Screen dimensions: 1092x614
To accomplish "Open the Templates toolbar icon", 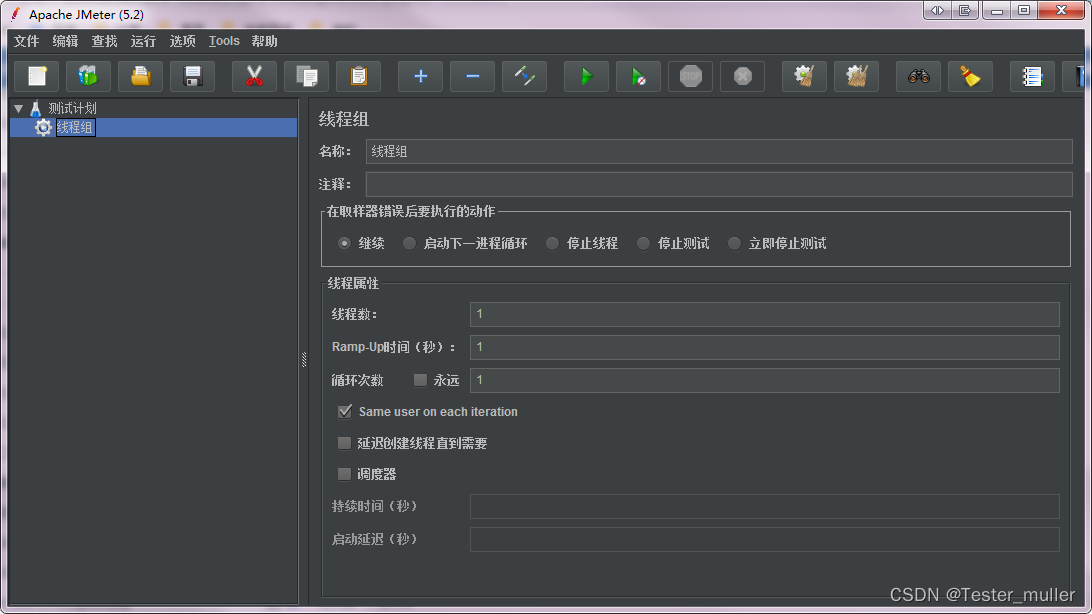I will pos(88,77).
